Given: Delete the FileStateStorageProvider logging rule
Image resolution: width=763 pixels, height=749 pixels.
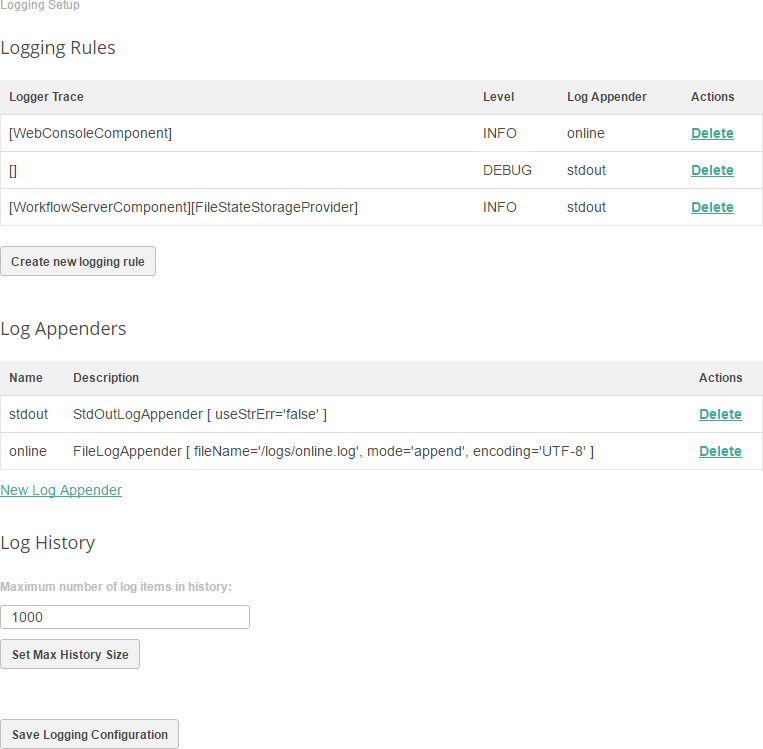Looking at the screenshot, I should (x=712, y=207).
